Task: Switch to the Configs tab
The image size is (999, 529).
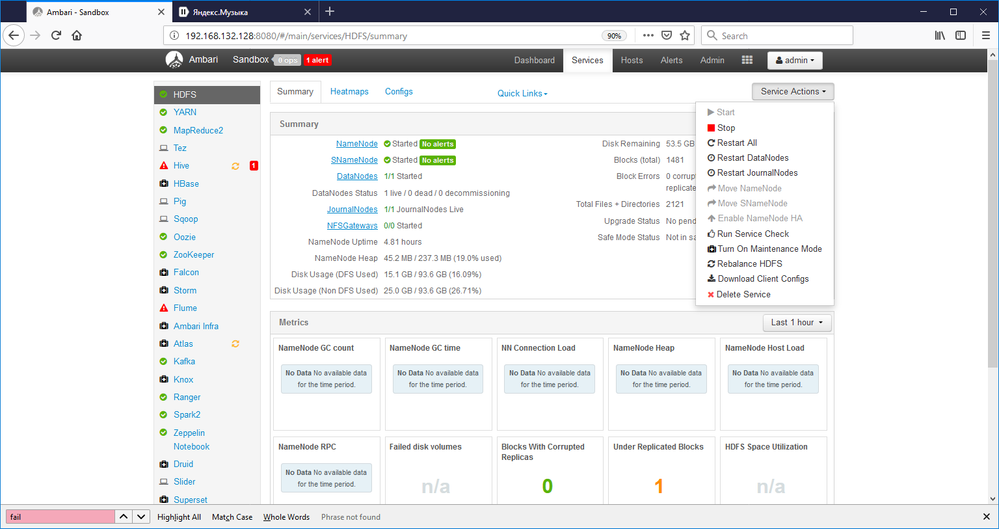Action: (x=399, y=92)
